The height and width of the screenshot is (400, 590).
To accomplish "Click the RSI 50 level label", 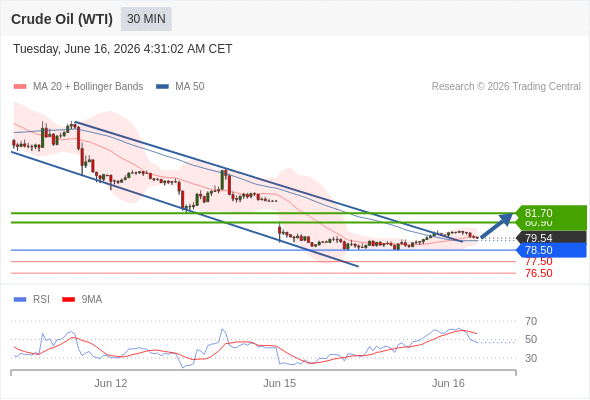I will (531, 339).
